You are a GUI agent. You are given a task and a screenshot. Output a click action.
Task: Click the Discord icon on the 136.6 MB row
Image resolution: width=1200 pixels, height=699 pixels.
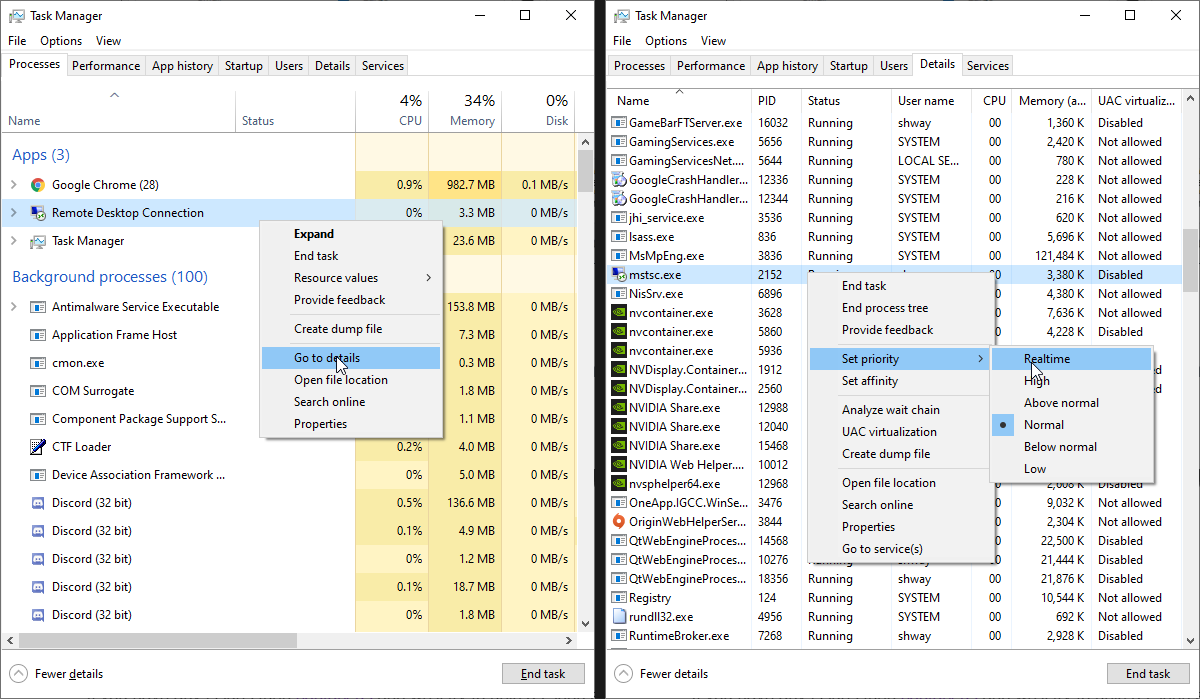tap(38, 503)
